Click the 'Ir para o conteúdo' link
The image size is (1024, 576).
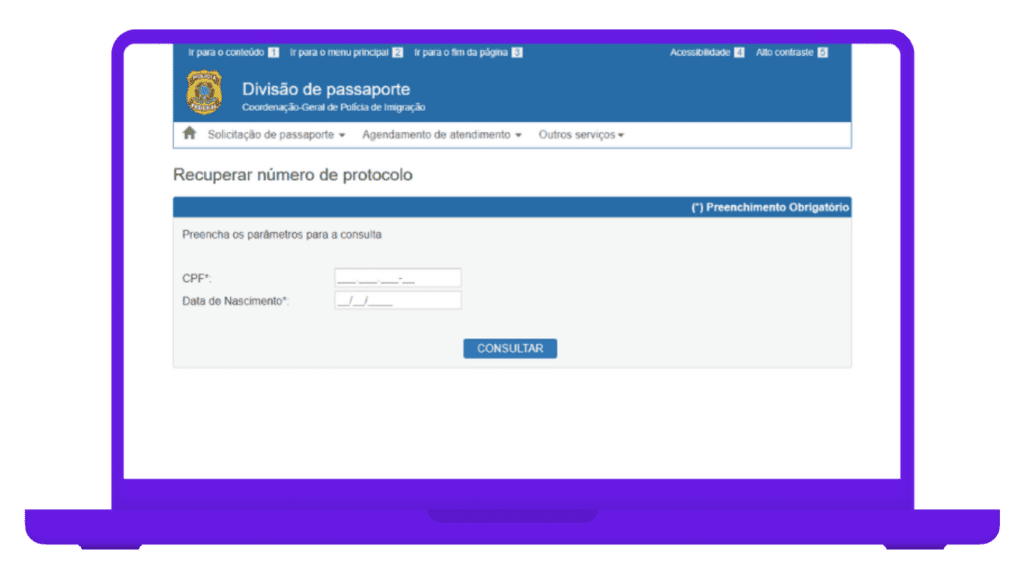[226, 53]
